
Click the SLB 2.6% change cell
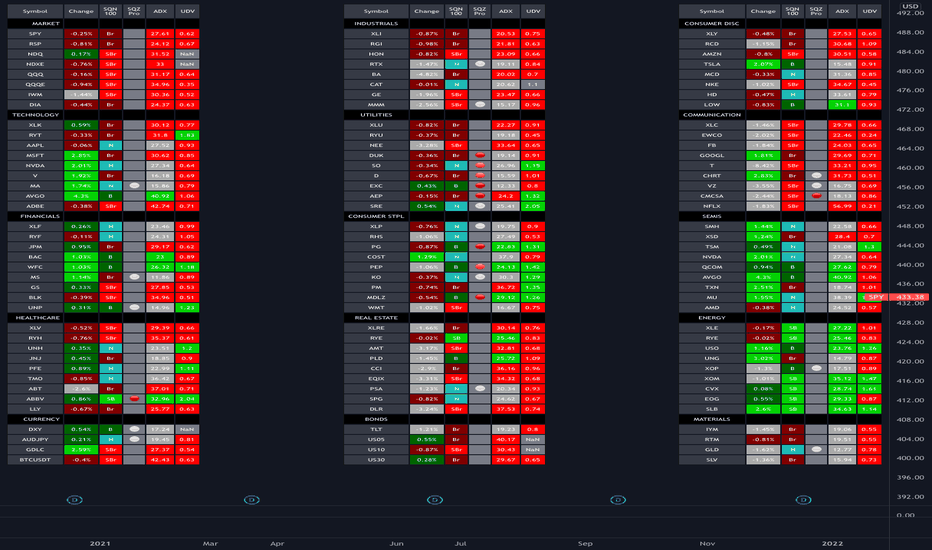763,408
